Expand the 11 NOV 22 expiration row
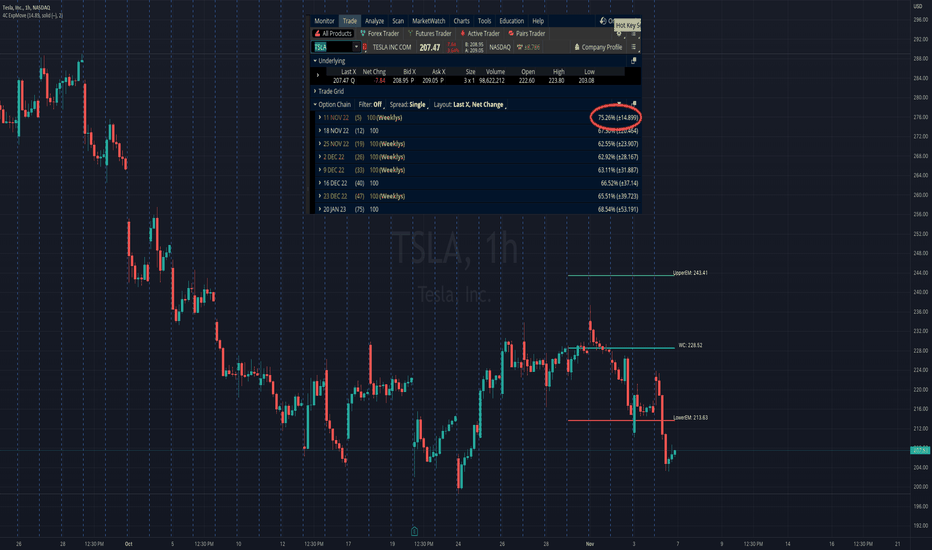 pos(320,118)
